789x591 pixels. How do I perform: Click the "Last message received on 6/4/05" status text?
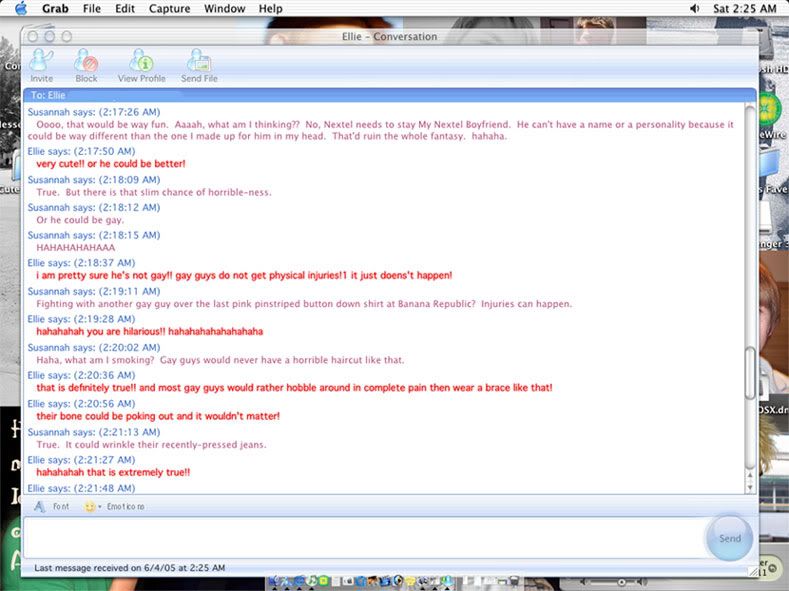pyautogui.click(x=129, y=568)
